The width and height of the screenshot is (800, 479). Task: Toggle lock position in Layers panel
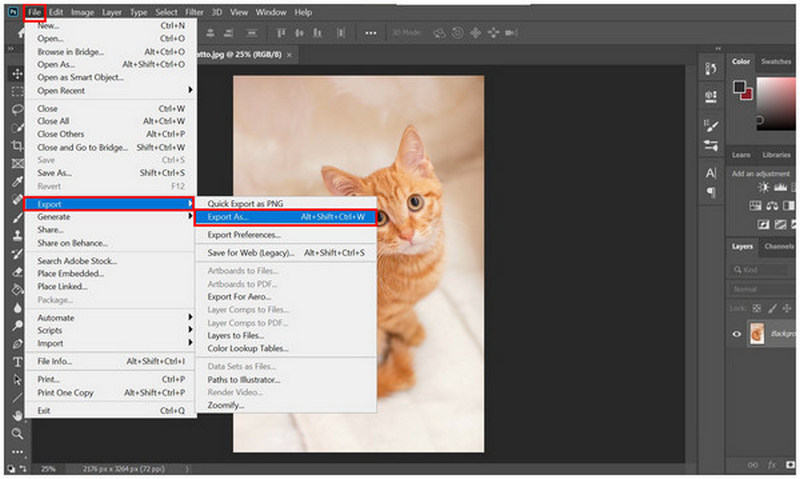coord(787,308)
